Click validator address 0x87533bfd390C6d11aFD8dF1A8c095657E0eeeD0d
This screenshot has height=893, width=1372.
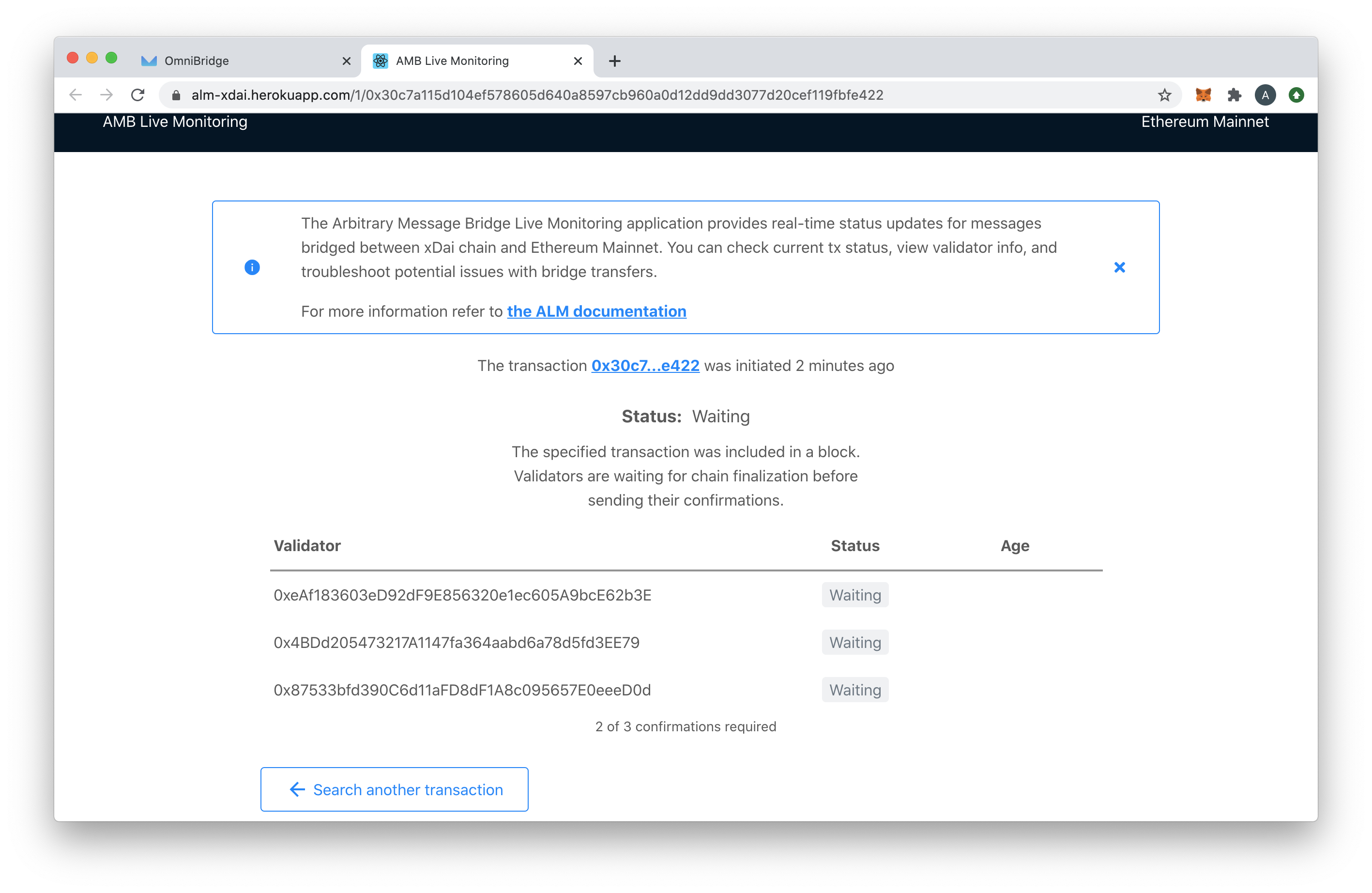[462, 690]
